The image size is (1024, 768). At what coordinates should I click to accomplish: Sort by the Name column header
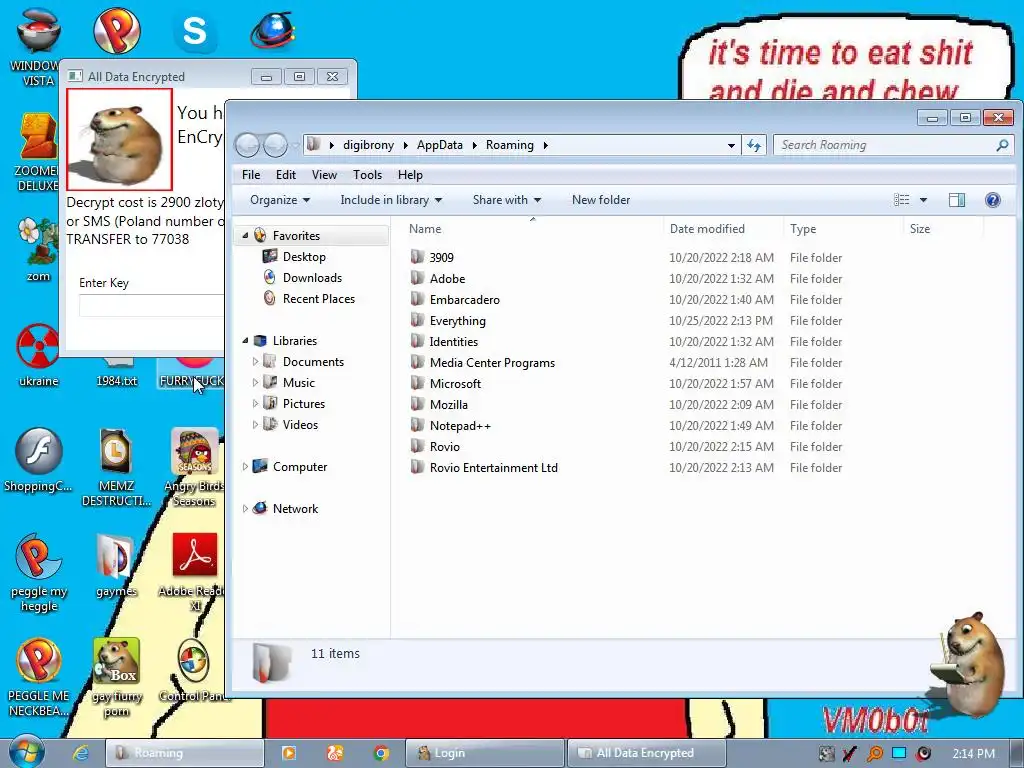point(533,229)
